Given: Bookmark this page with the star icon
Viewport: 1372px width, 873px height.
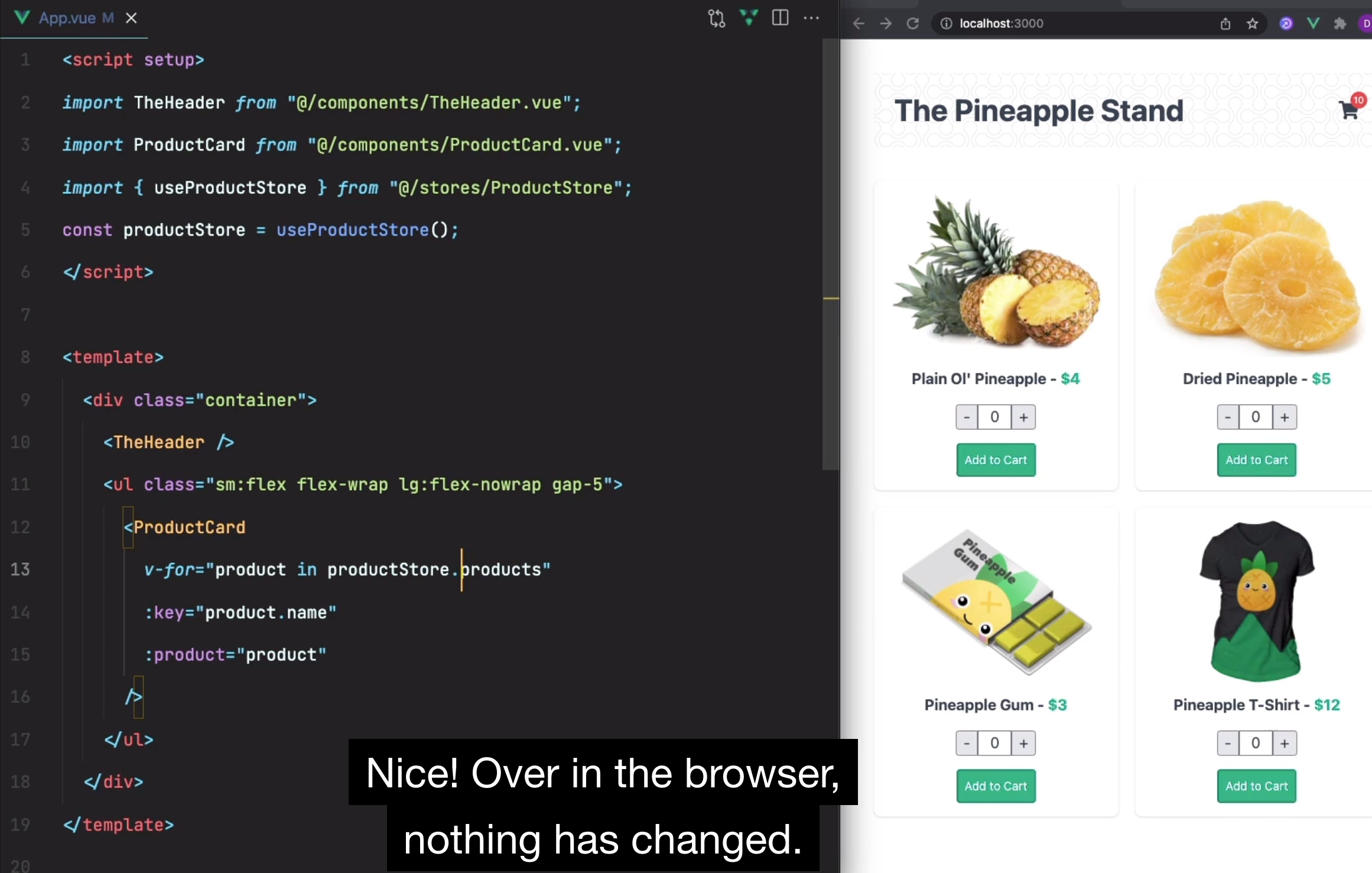Looking at the screenshot, I should click(1253, 24).
